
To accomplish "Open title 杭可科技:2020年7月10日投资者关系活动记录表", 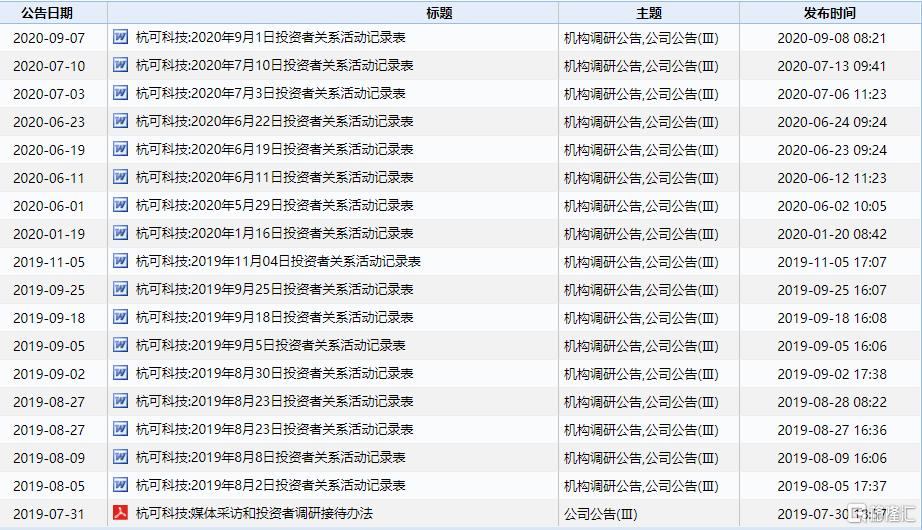I will click(275, 65).
